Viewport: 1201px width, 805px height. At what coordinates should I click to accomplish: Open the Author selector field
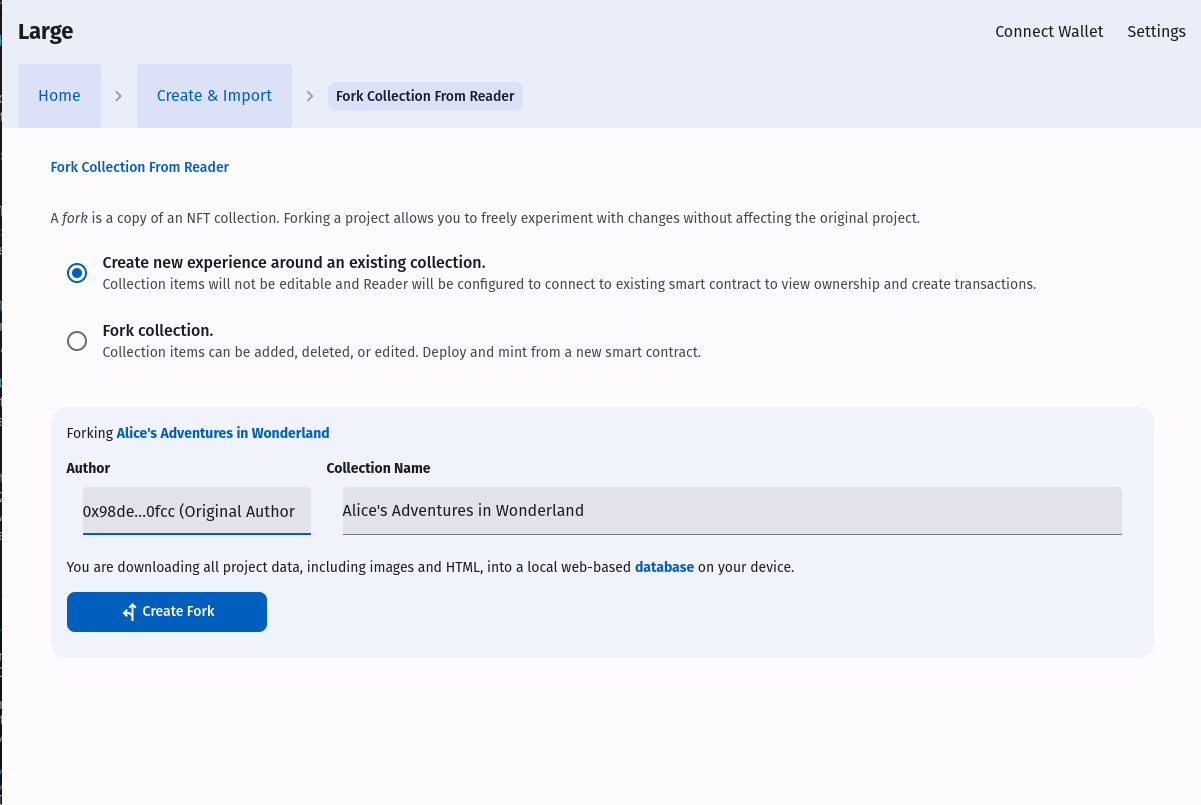click(197, 511)
